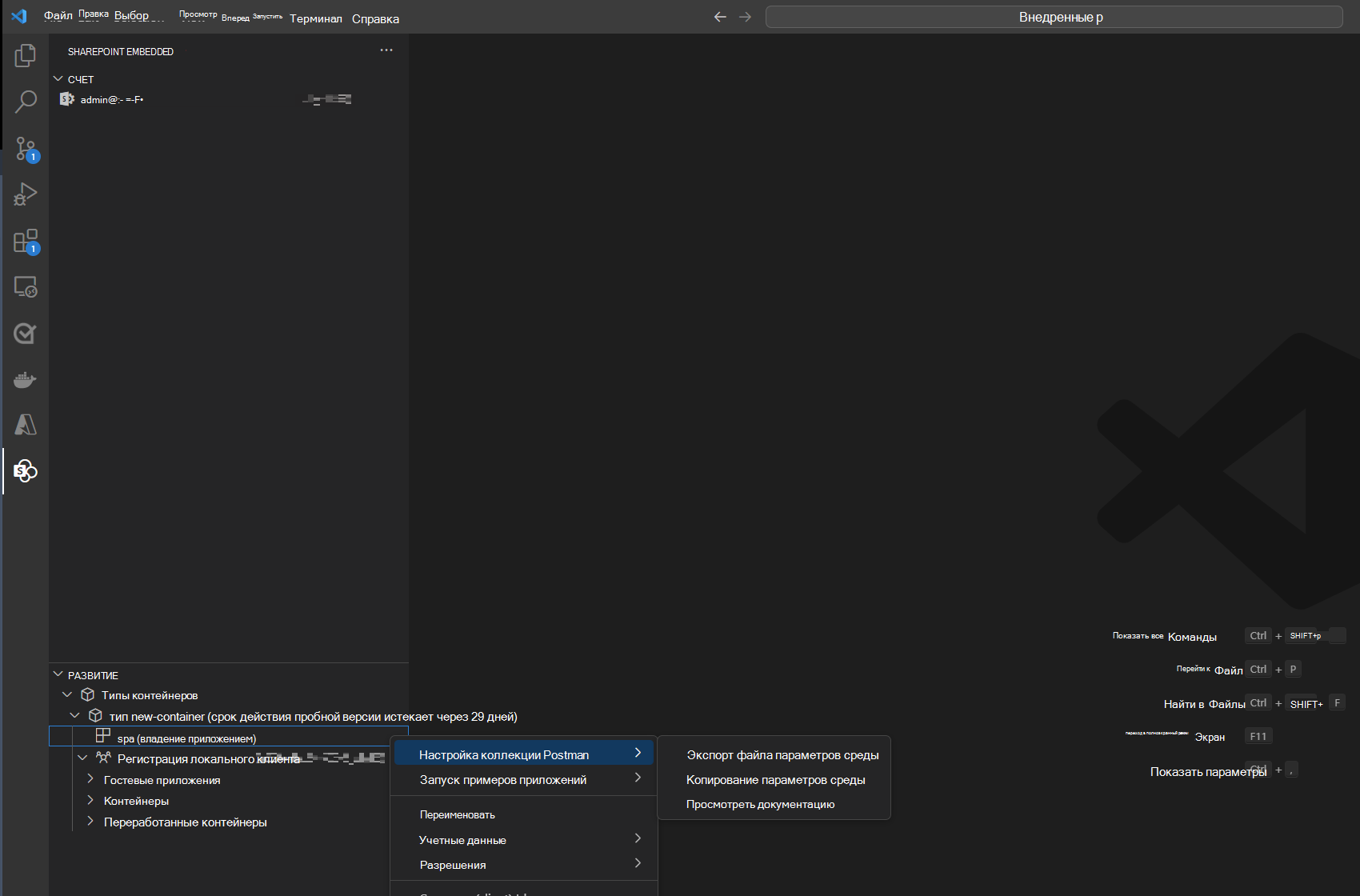Select the spa (владение приложением) row
This screenshot has width=1360, height=896.
229,736
